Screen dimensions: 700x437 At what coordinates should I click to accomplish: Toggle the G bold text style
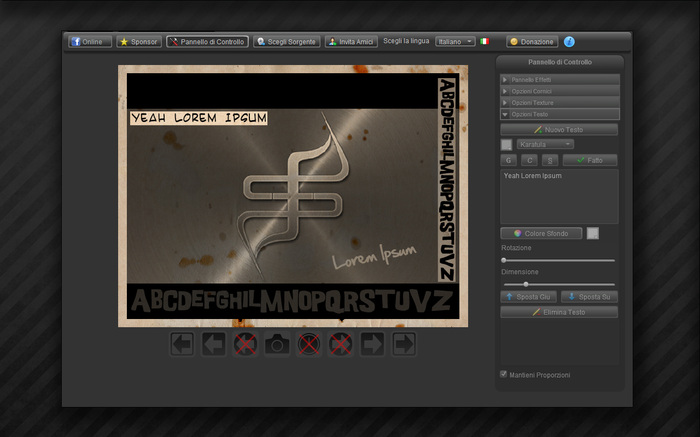pyautogui.click(x=509, y=160)
